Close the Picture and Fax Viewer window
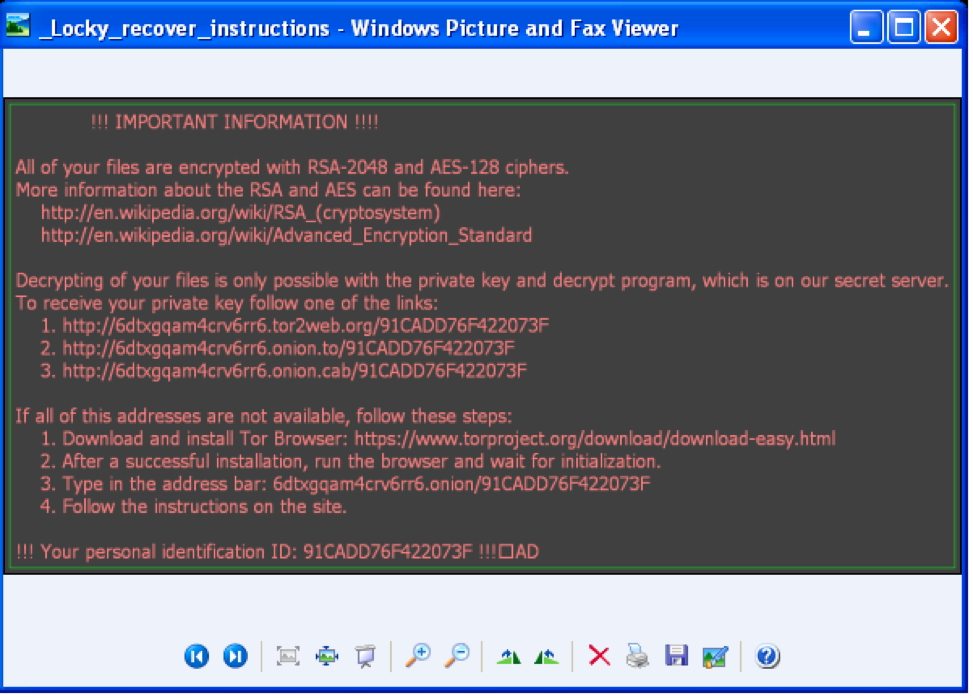Screen dimensions: 973x698 point(940,27)
